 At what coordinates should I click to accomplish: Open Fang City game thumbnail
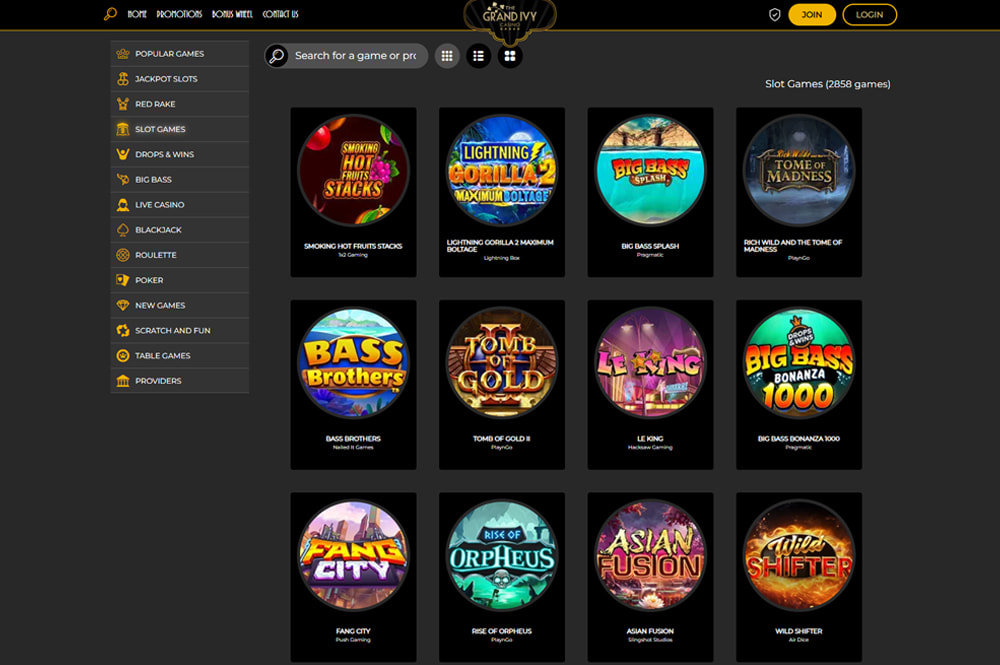pos(353,555)
